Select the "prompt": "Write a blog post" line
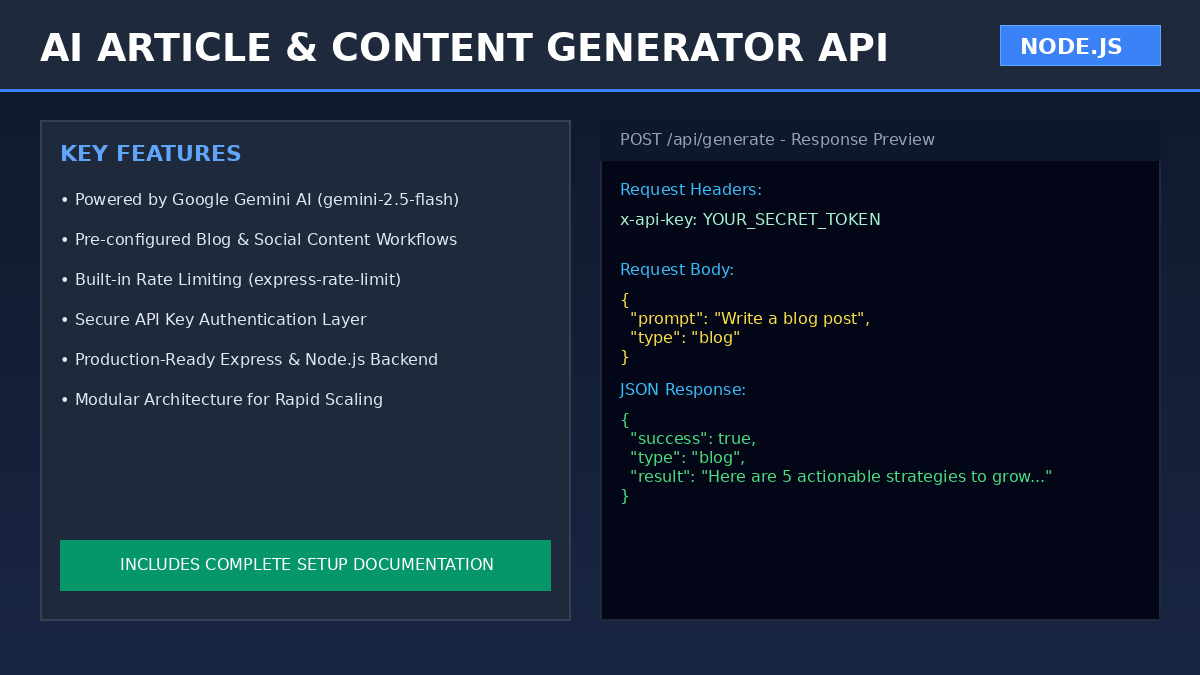This screenshot has height=675, width=1200. pos(750,319)
